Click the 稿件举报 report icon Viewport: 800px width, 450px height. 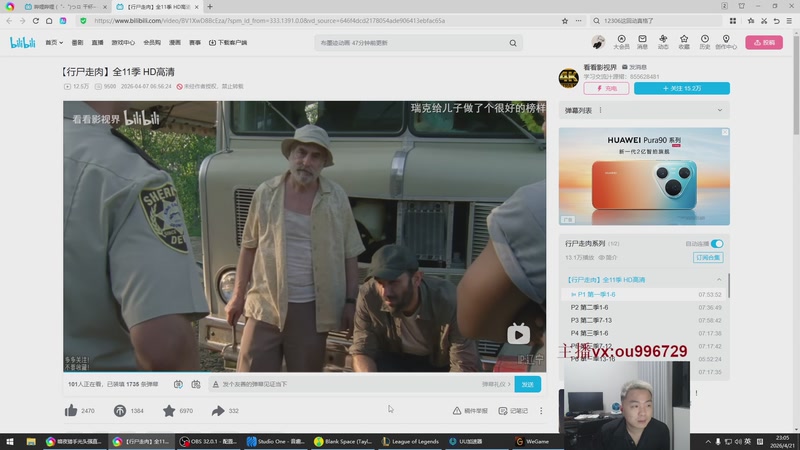(x=470, y=411)
